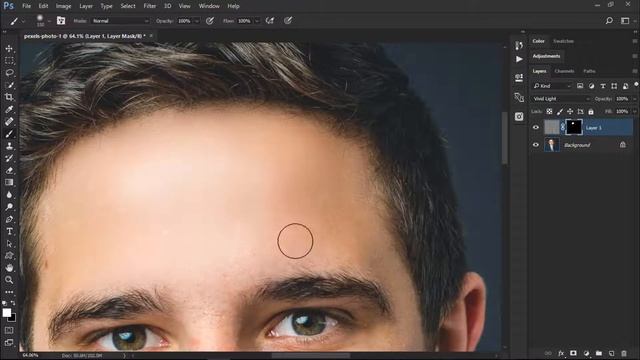Image resolution: width=640 pixels, height=360 pixels.
Task: Select the Pen tool
Action: click(9, 219)
